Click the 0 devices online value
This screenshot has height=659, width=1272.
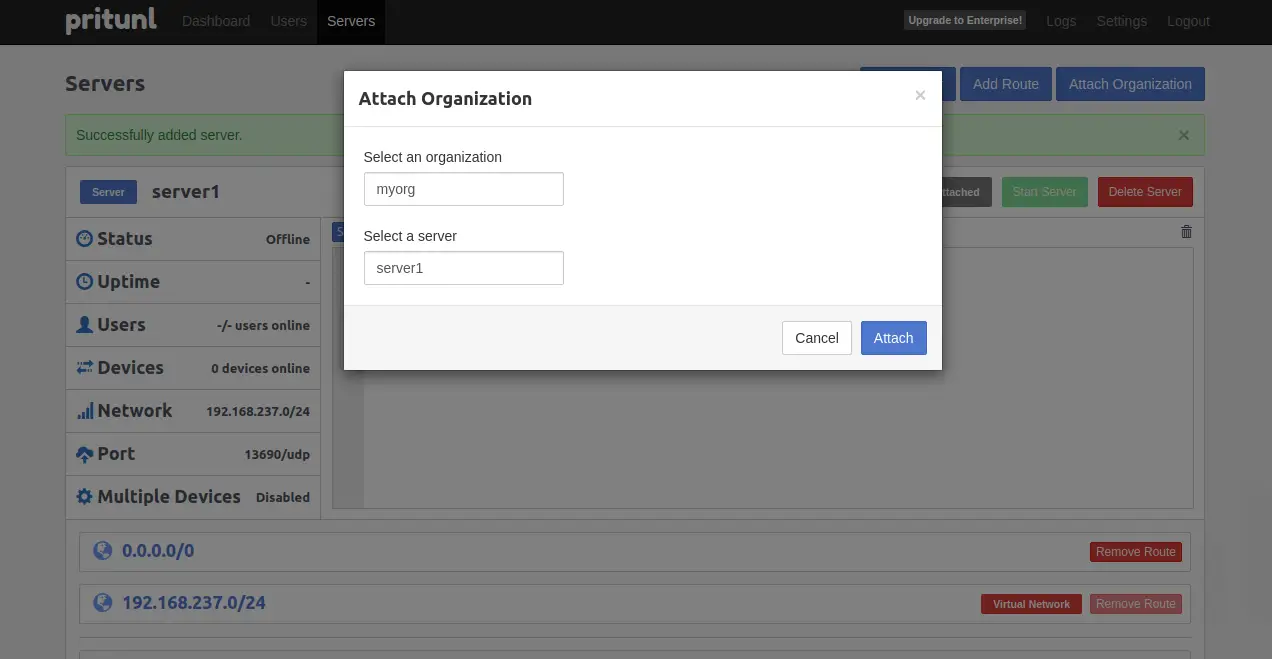tap(260, 368)
